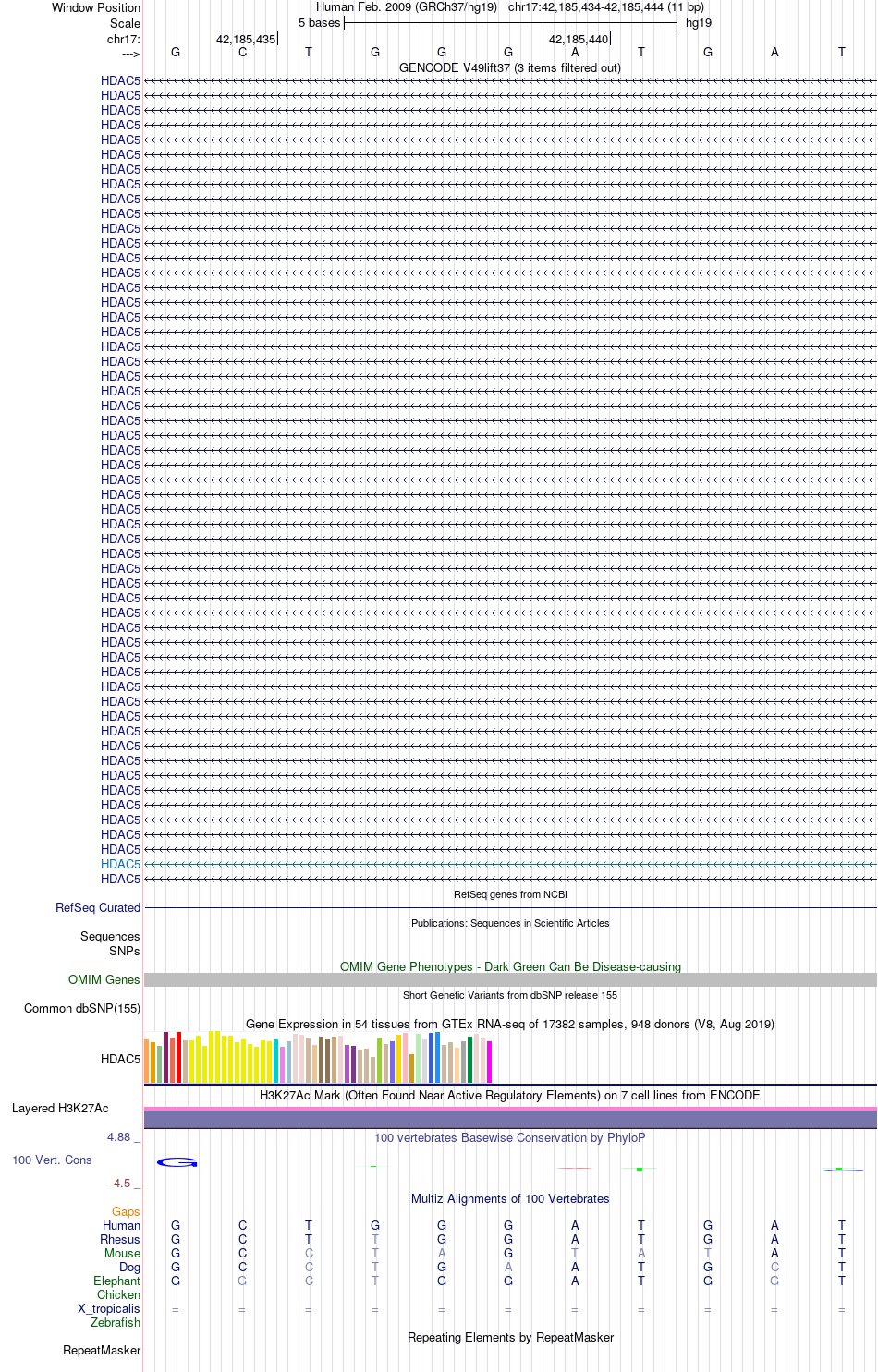Viewport: 878px width, 1372px height.
Task: Select the HDAC5 label beside GTEx bar chart
Action: [x=120, y=1059]
